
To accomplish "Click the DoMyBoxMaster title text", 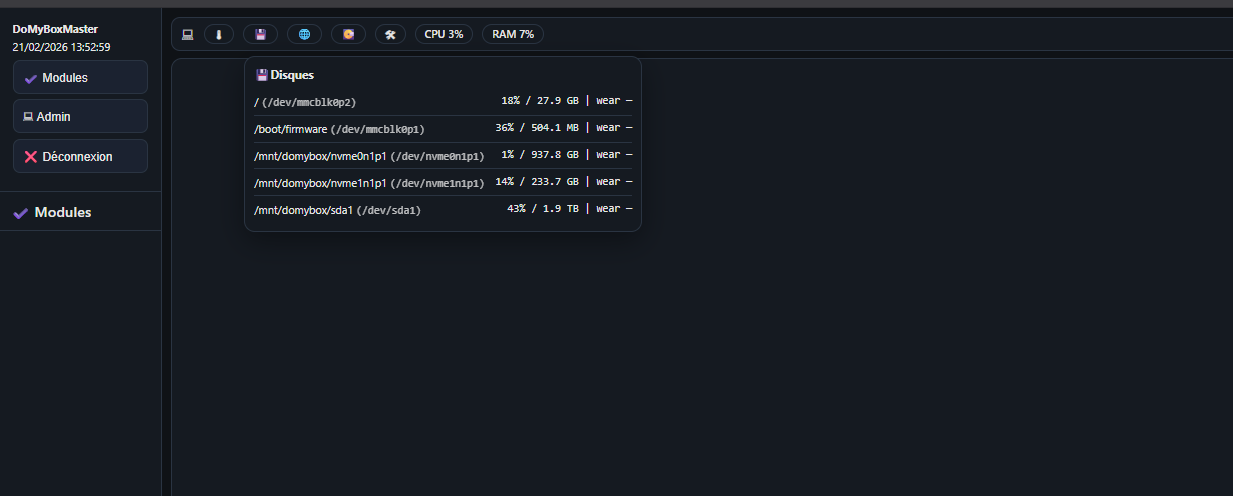I will point(55,29).
